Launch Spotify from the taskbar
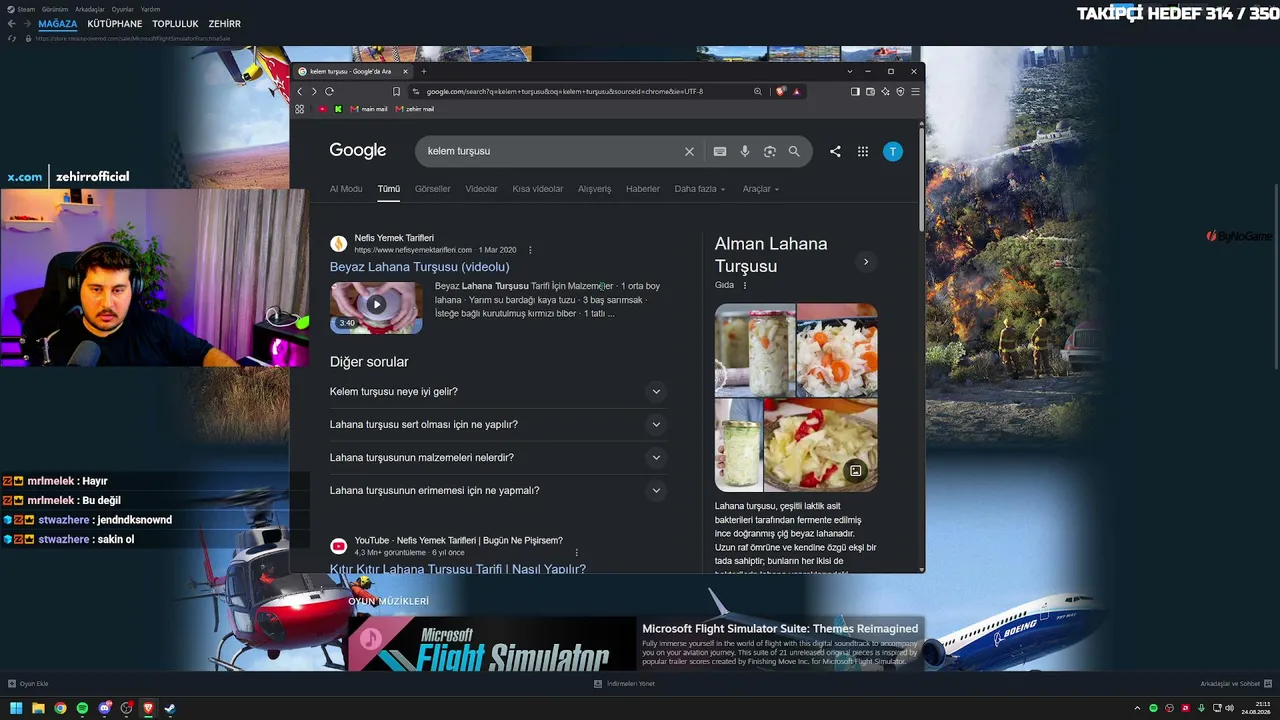This screenshot has width=1280, height=720. coord(82,708)
